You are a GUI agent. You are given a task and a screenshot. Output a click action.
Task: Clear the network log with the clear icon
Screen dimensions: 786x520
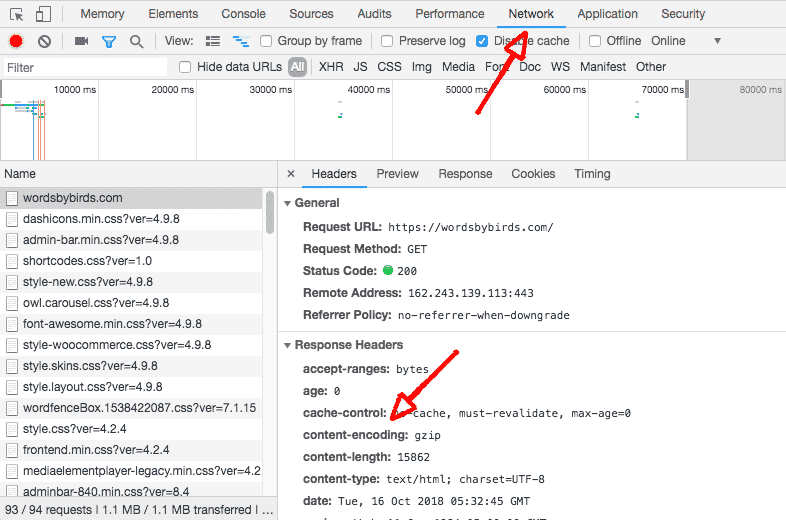click(44, 41)
